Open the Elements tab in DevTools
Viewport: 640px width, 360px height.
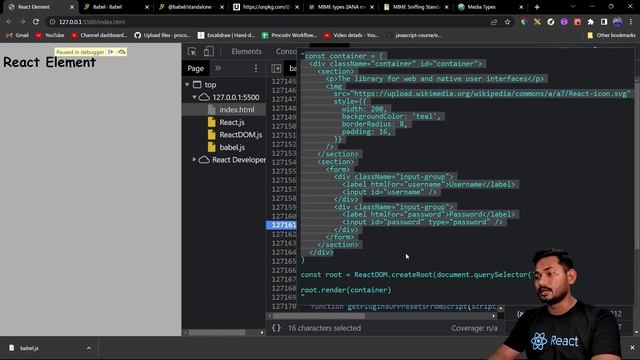246,51
